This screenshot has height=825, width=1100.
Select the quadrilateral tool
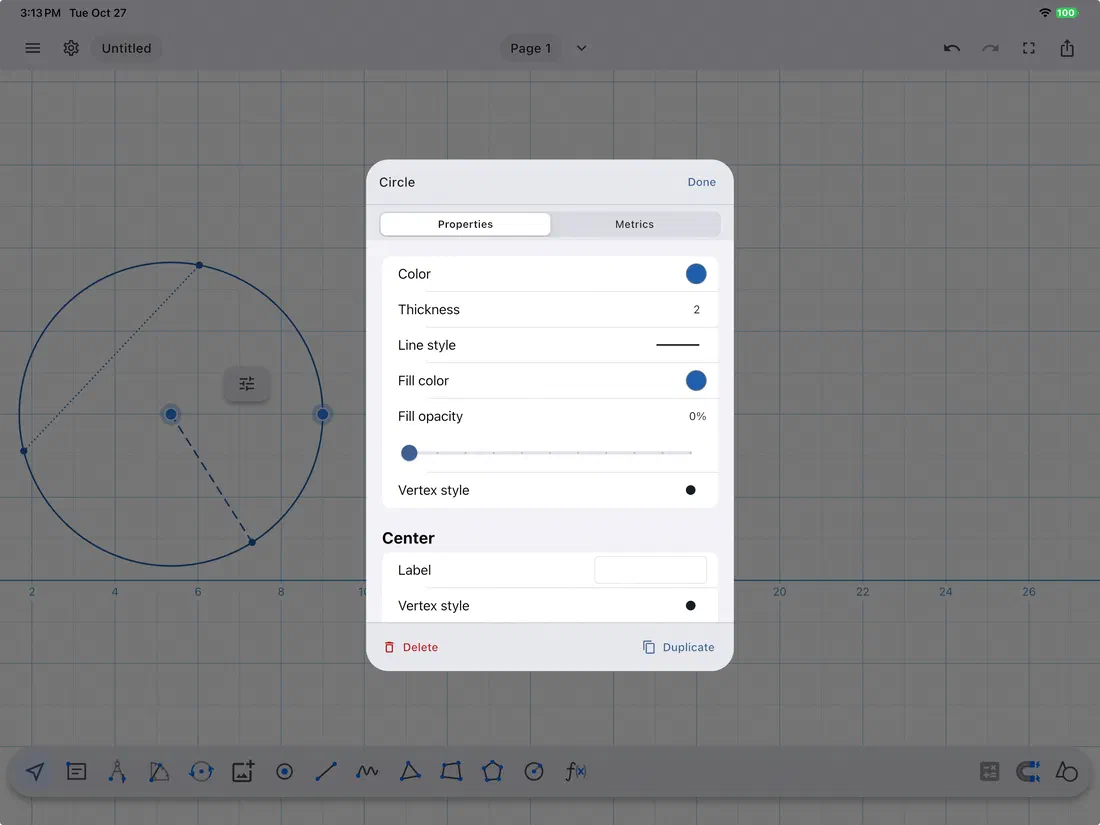451,772
